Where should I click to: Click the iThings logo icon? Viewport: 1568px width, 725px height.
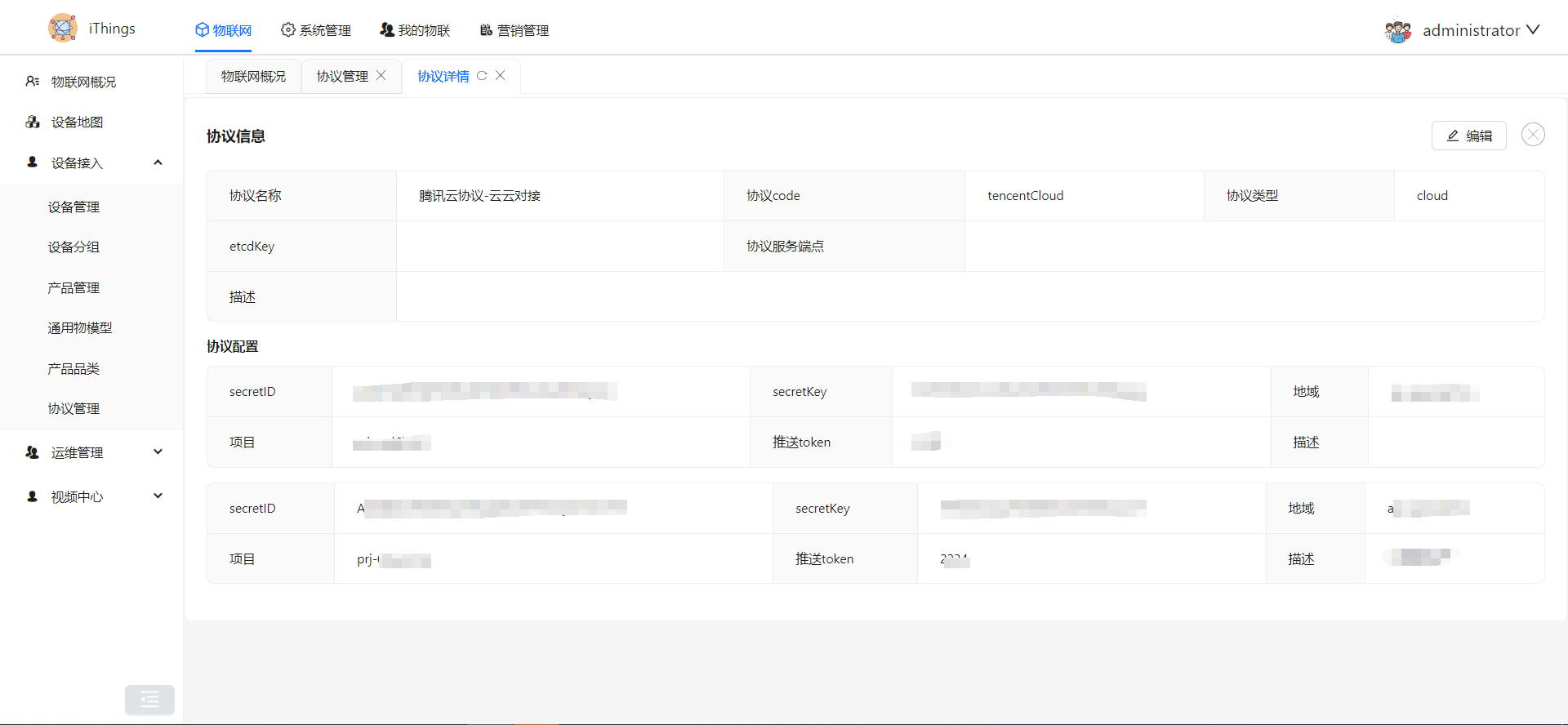(x=62, y=28)
